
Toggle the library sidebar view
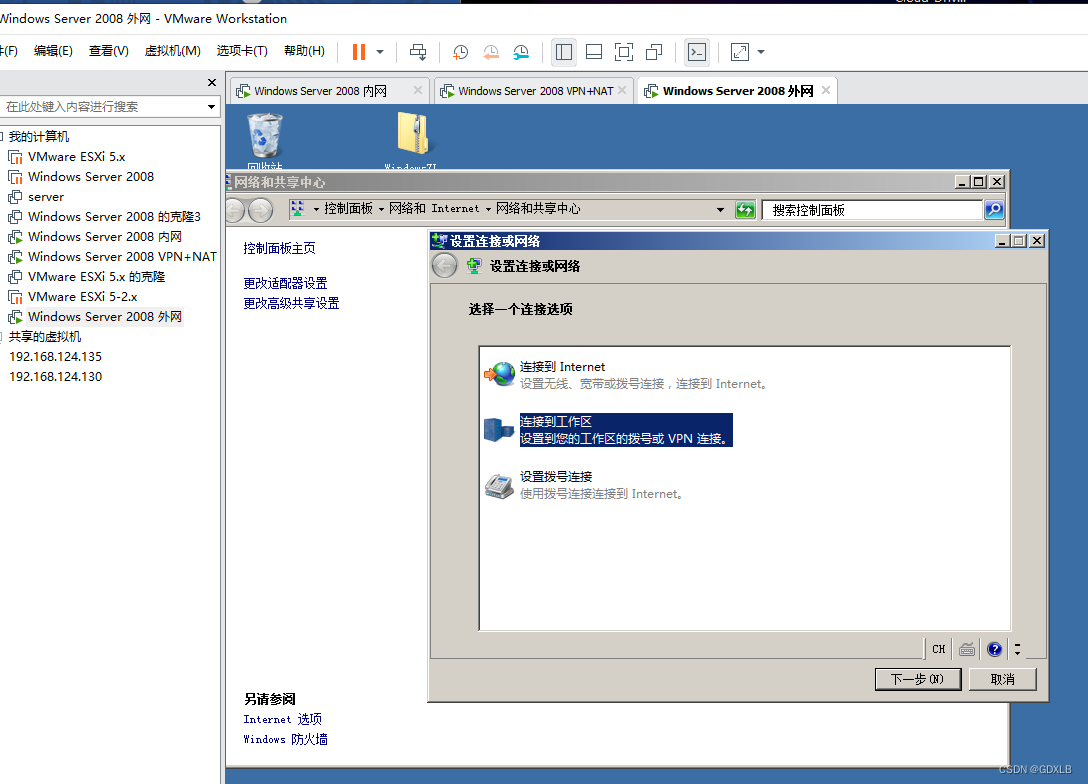pyautogui.click(x=564, y=52)
